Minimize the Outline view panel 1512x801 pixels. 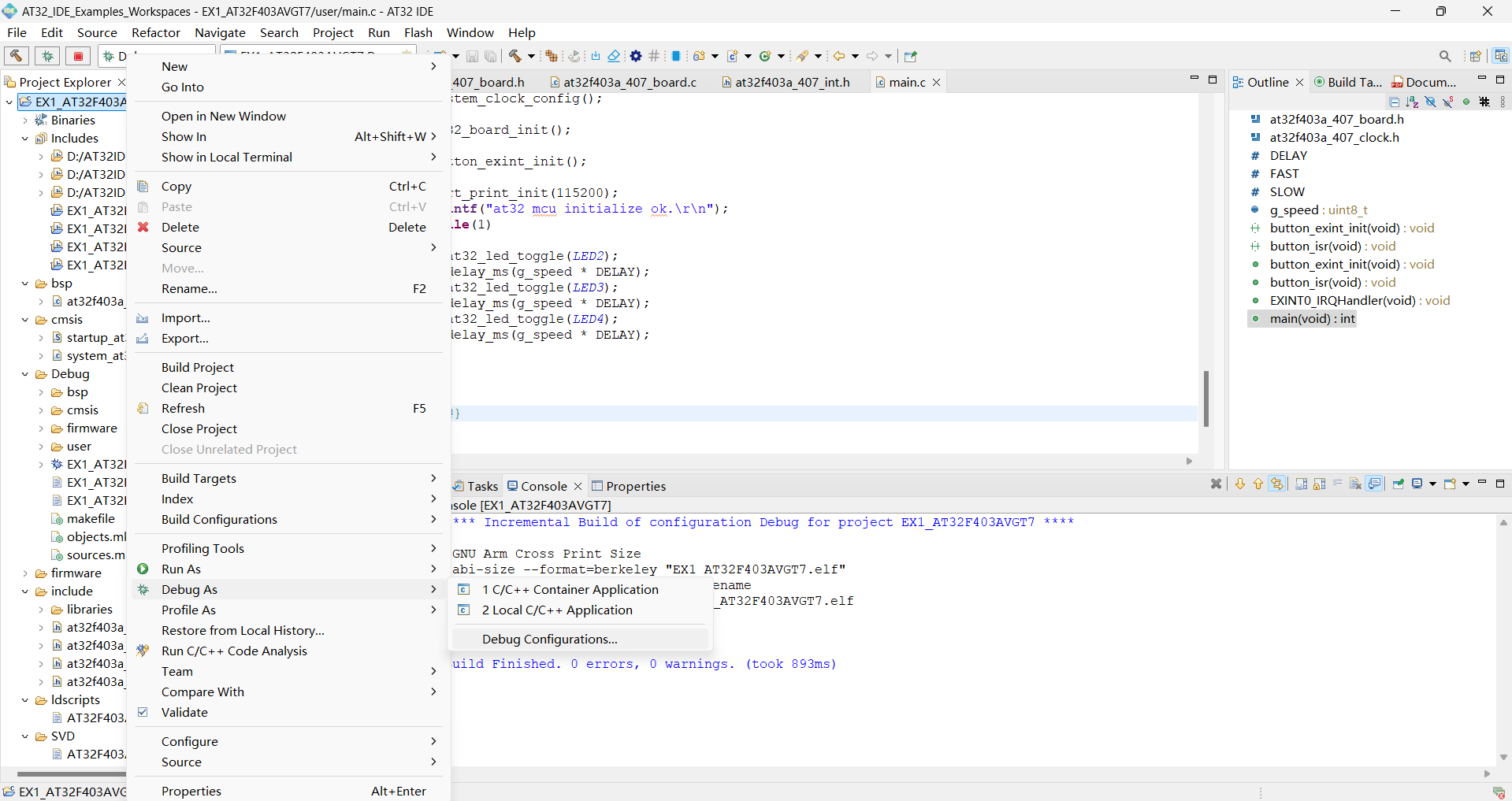pyautogui.click(x=1481, y=79)
